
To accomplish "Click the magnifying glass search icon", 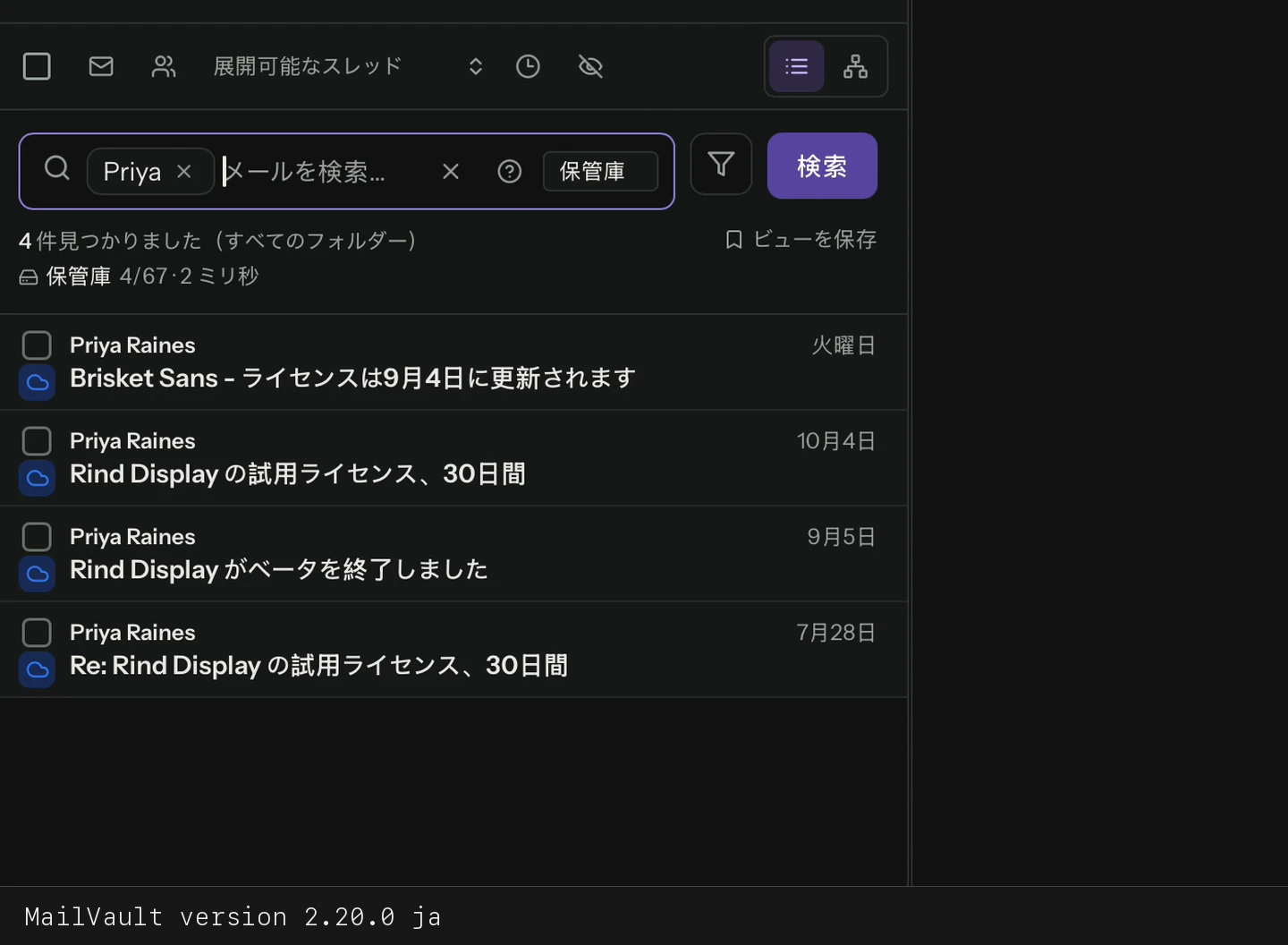I will (57, 168).
